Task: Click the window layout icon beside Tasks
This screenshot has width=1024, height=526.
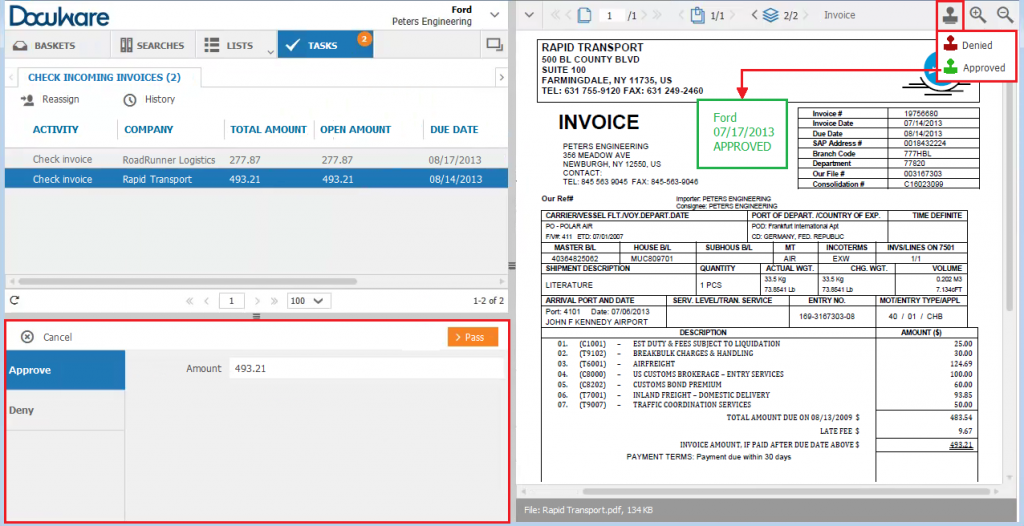Action: pos(493,45)
